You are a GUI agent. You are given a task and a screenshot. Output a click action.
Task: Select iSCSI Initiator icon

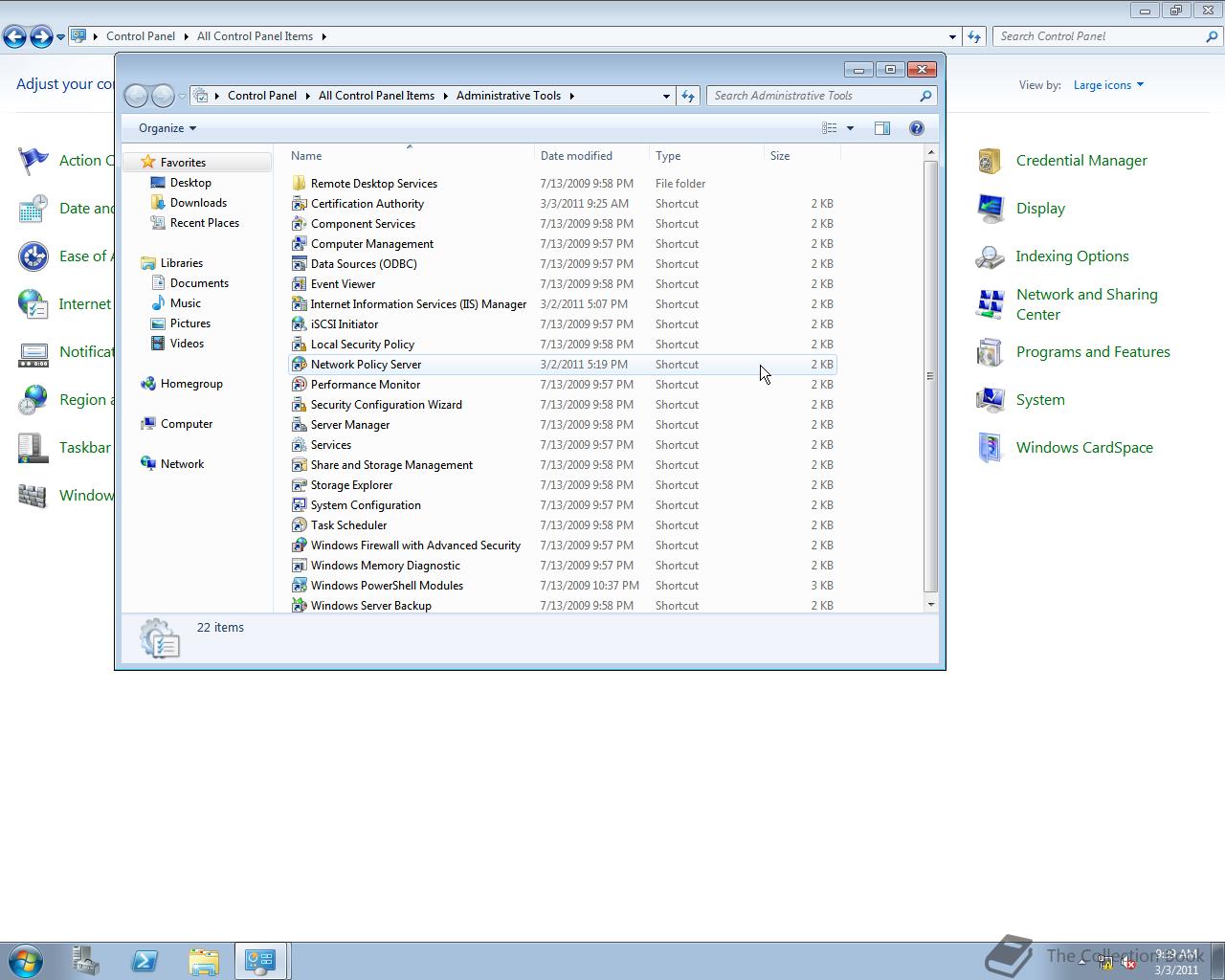click(299, 324)
